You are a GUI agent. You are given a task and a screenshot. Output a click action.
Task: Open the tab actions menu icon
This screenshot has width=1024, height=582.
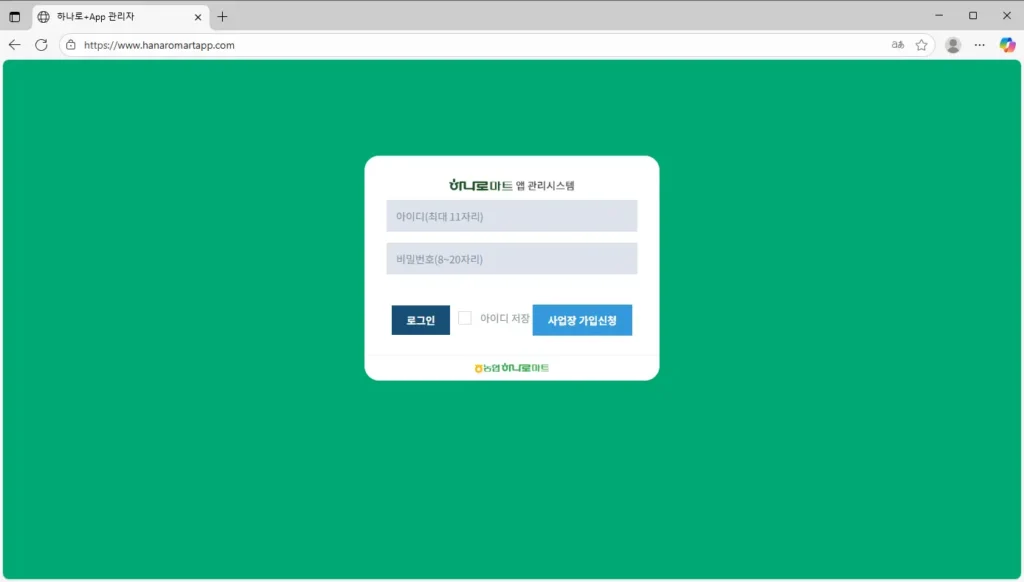[x=15, y=17]
